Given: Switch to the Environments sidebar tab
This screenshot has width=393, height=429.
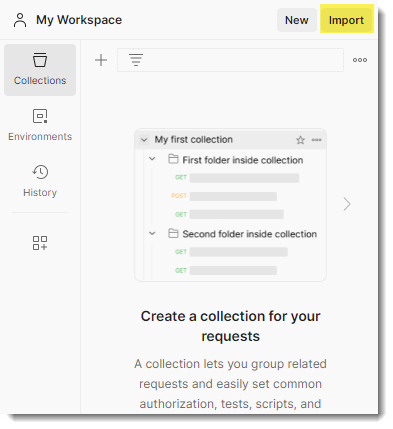Looking at the screenshot, I should coord(40,125).
